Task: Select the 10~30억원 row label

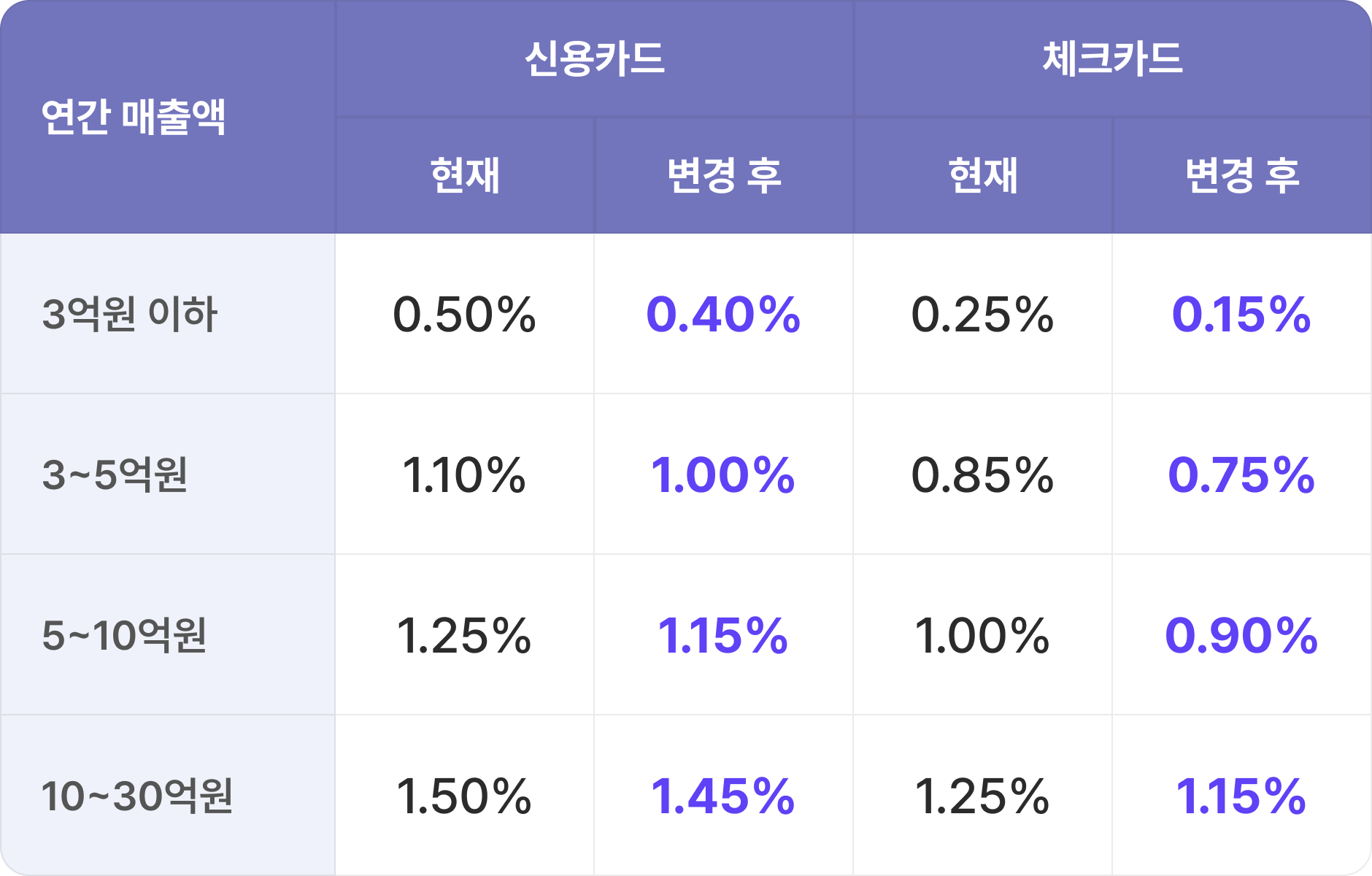Action: [137, 796]
